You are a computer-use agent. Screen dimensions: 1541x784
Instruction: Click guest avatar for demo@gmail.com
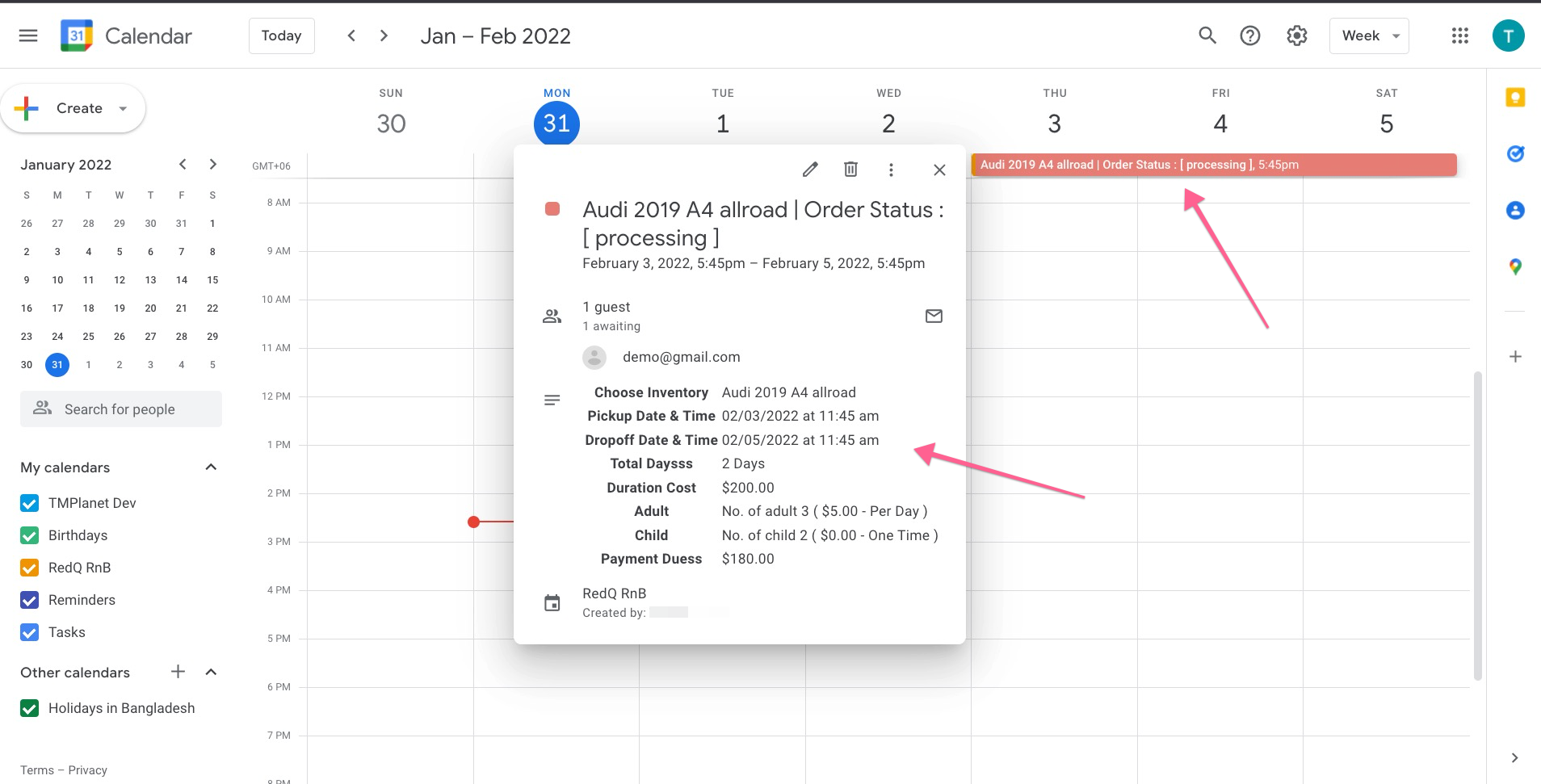(594, 357)
